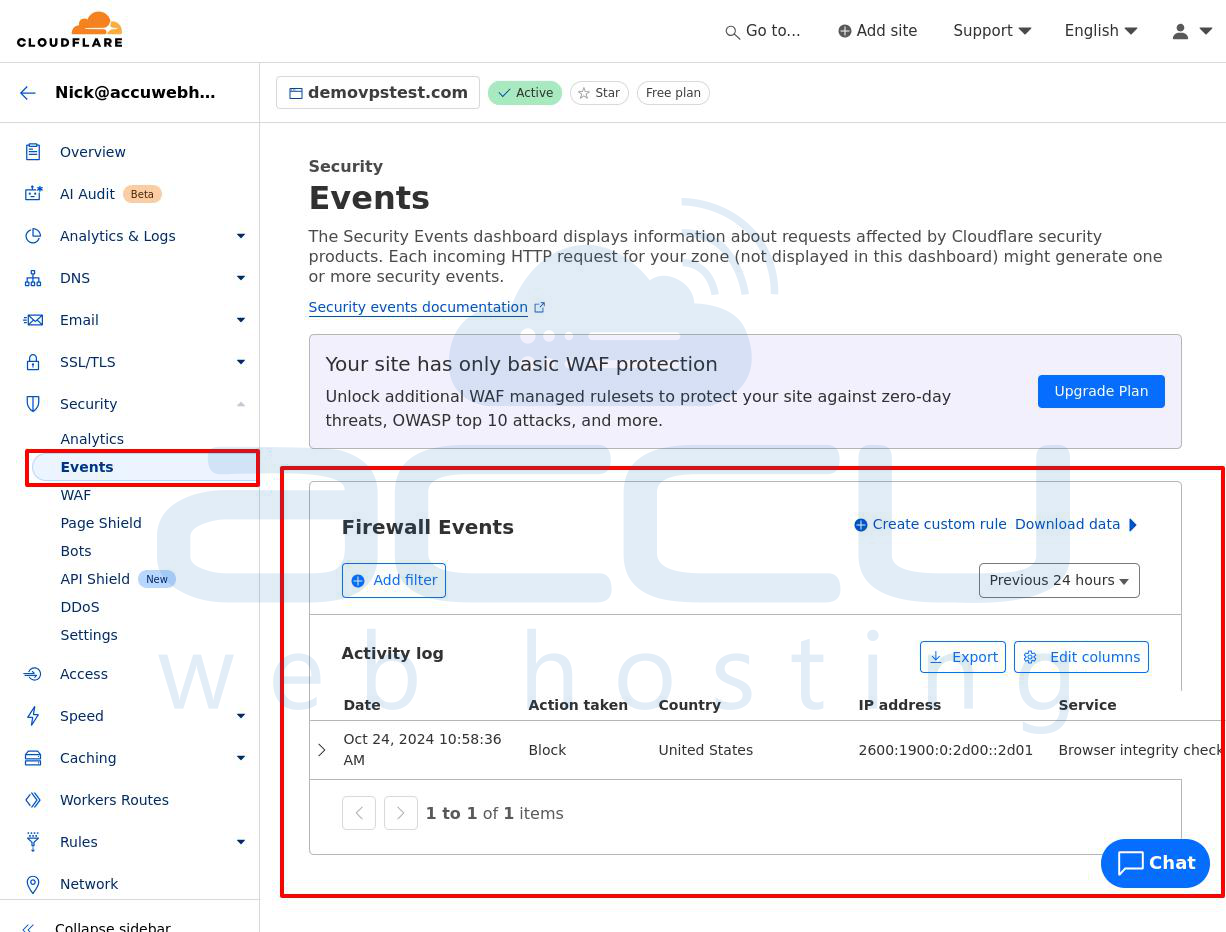Click Edit columns button
The height and width of the screenshot is (932, 1226).
coord(1081,657)
